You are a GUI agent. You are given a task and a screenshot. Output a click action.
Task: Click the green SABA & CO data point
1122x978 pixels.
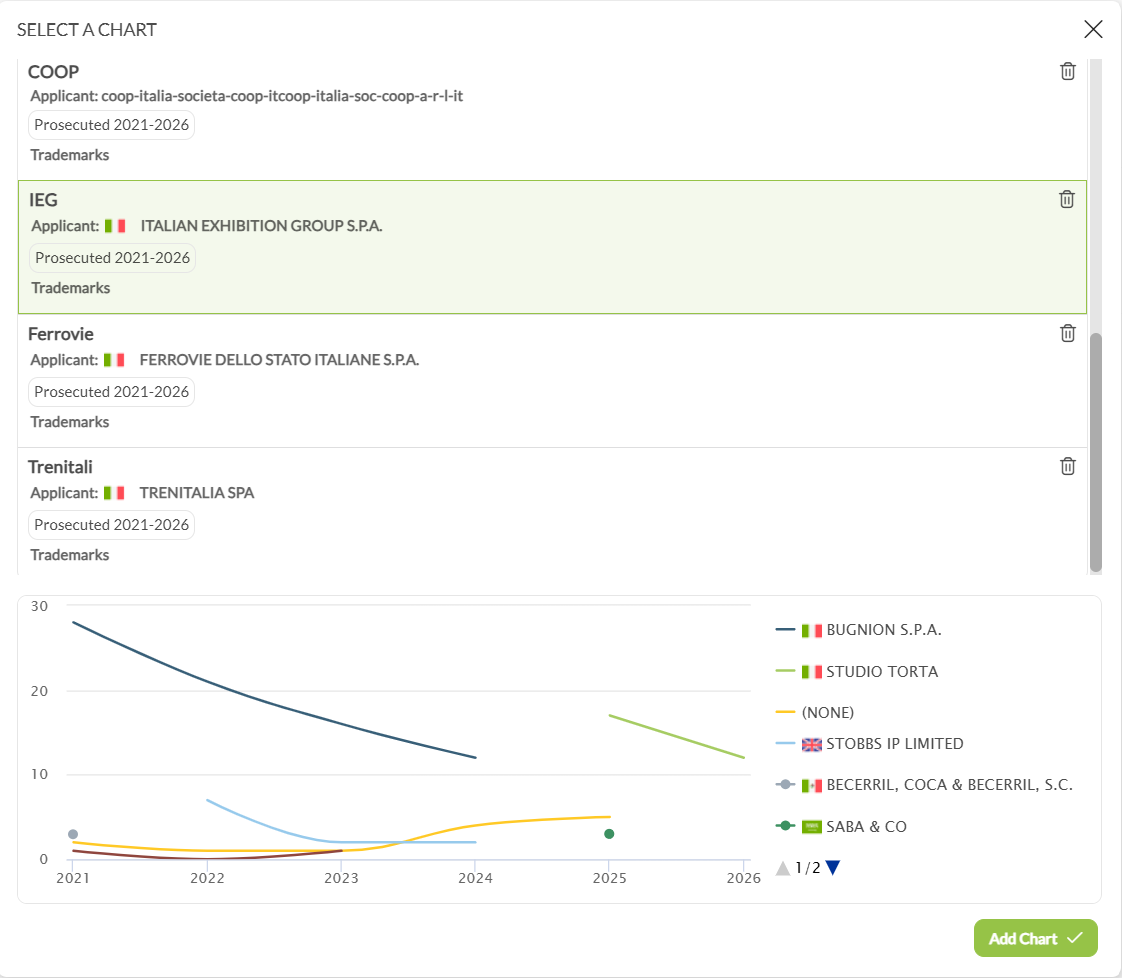(609, 833)
